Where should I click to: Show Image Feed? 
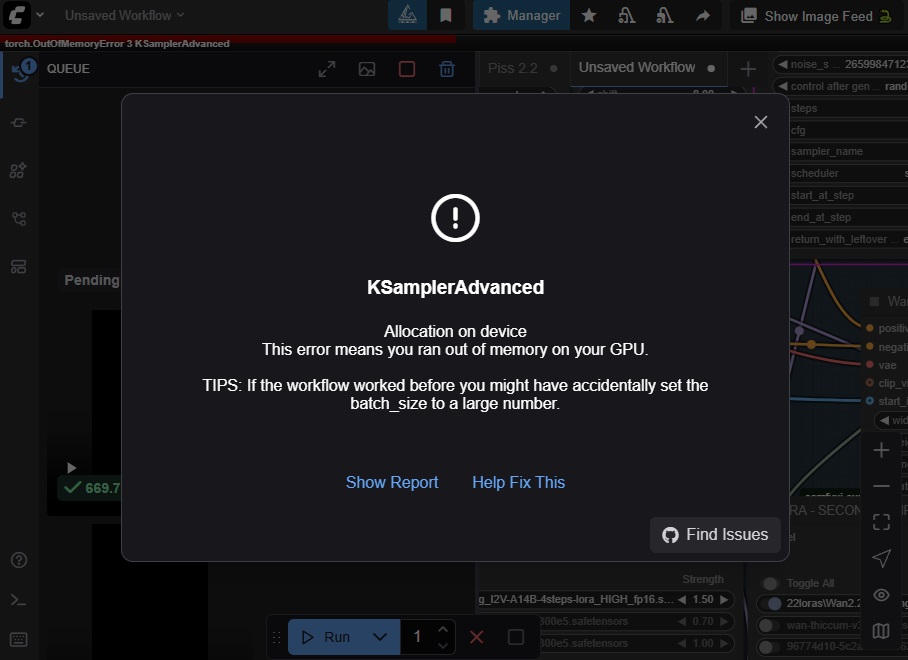click(x=818, y=16)
